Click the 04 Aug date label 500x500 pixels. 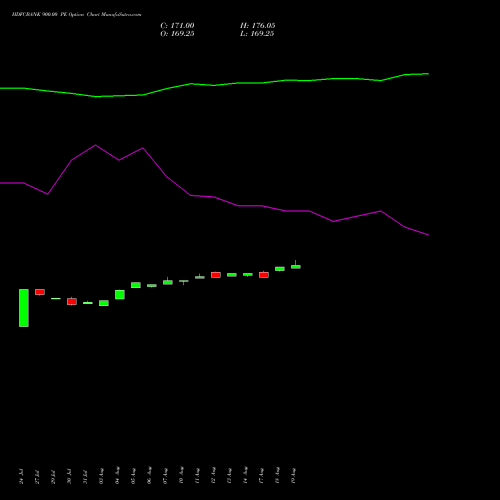(x=117, y=476)
